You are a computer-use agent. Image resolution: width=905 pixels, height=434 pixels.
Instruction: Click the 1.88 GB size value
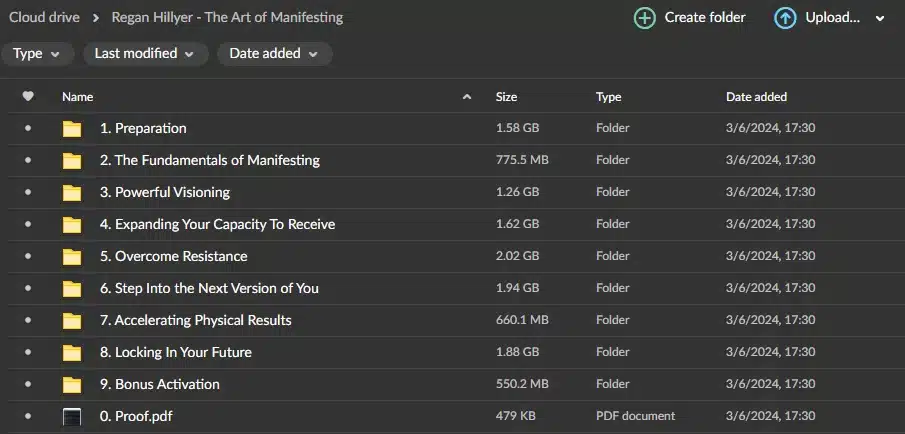(517, 352)
